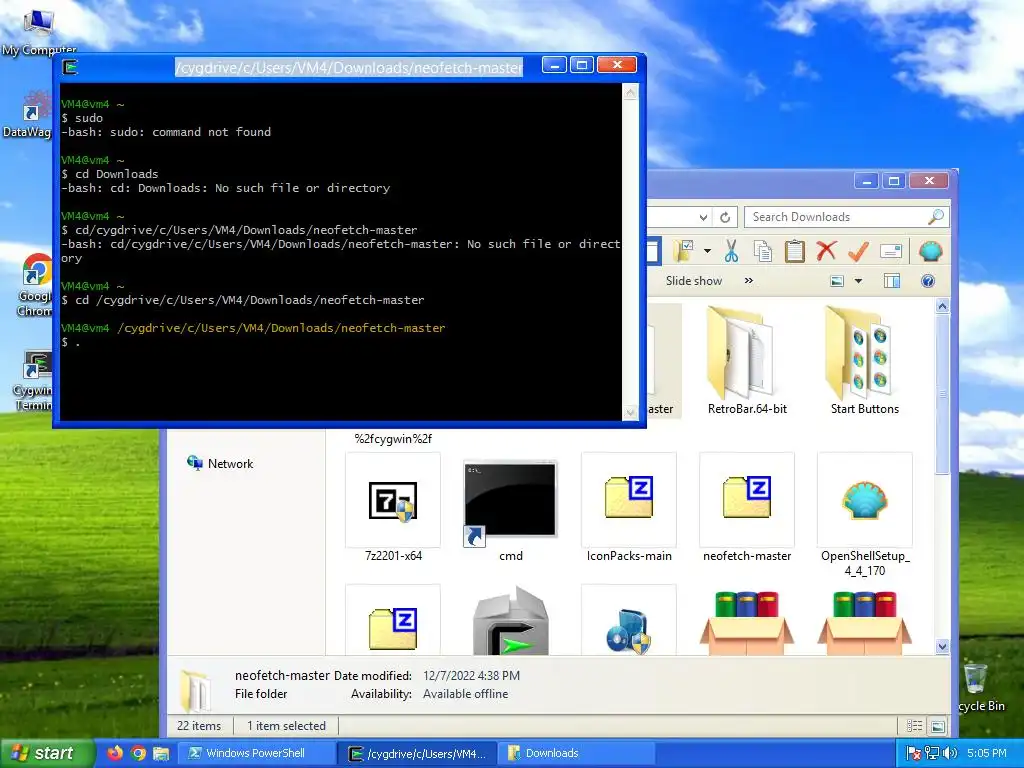Click the Paste clipboard icon in Downloads toolbar
The height and width of the screenshot is (768, 1024).
pyautogui.click(x=794, y=251)
